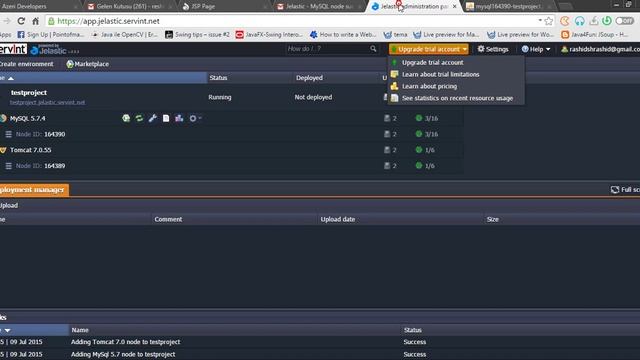Viewport: 640px width, 360px height.
Task: Restart the MySQL 5.7.4 node
Action: pos(139,118)
